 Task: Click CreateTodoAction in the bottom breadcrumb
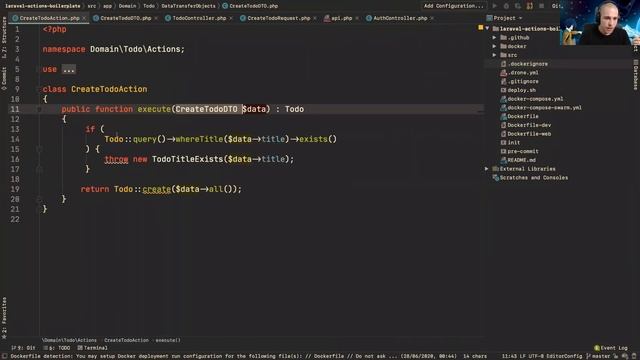click(126, 340)
